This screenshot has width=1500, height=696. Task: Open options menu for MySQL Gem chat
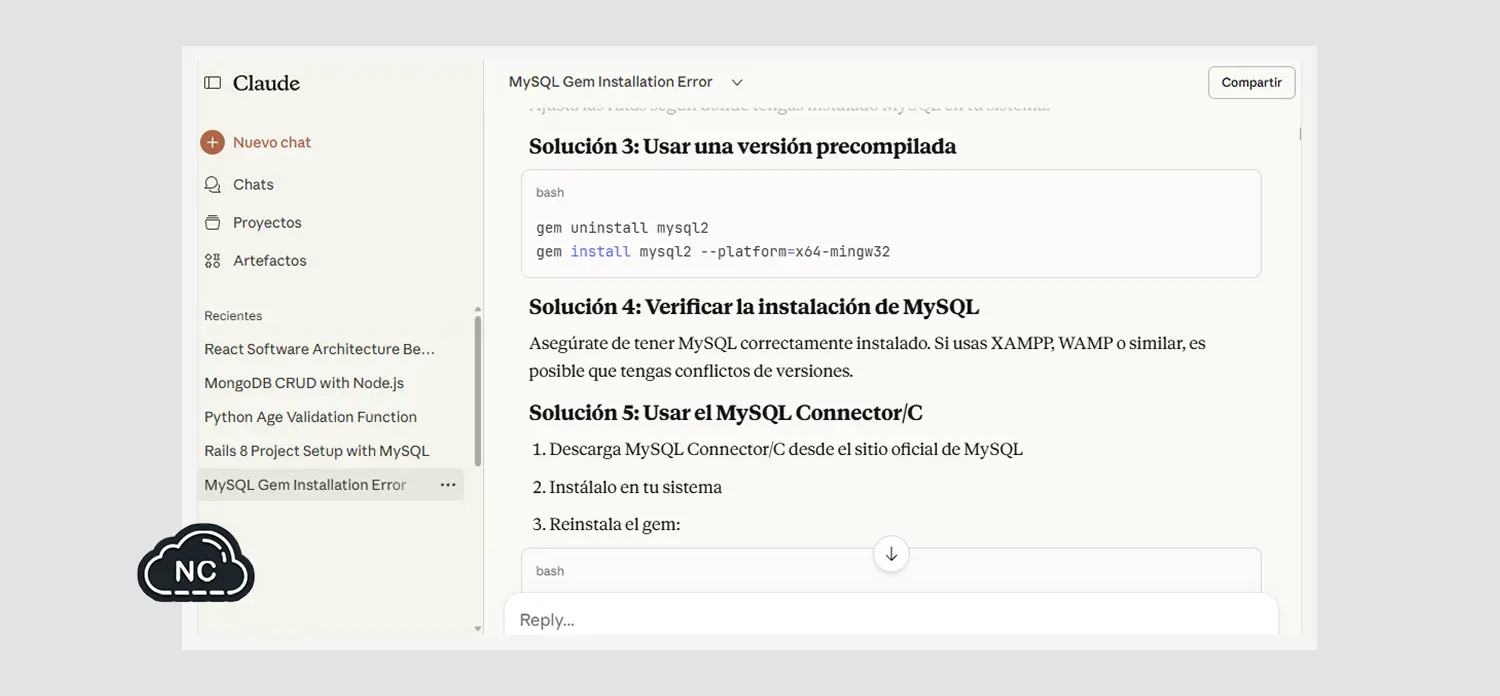448,485
